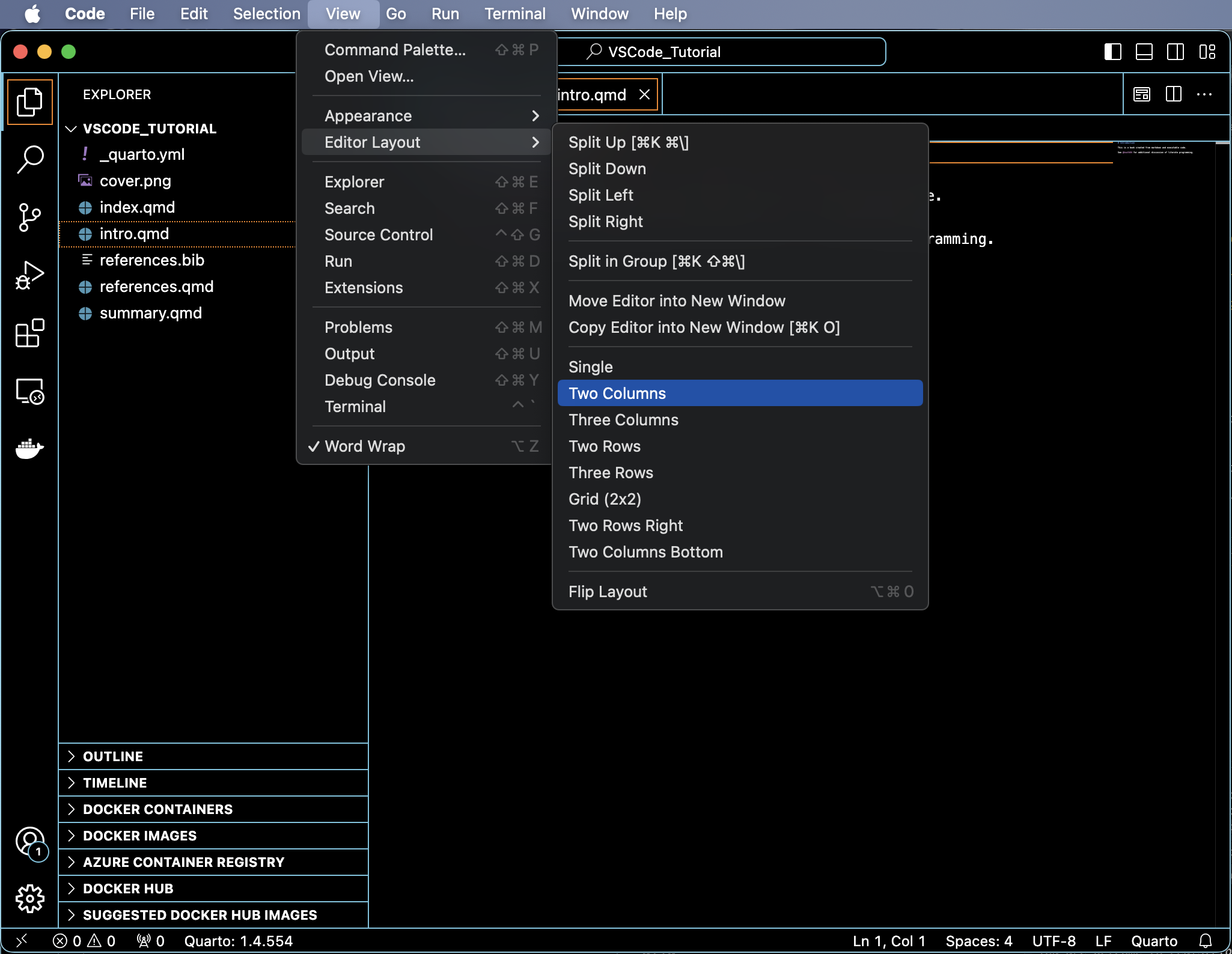Open Customize Layout icon in title bar
The height and width of the screenshot is (954, 1232).
coord(1207,52)
